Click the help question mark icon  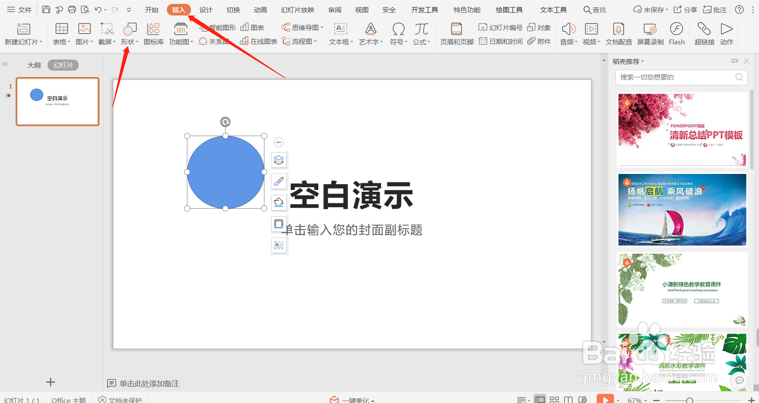point(739,10)
